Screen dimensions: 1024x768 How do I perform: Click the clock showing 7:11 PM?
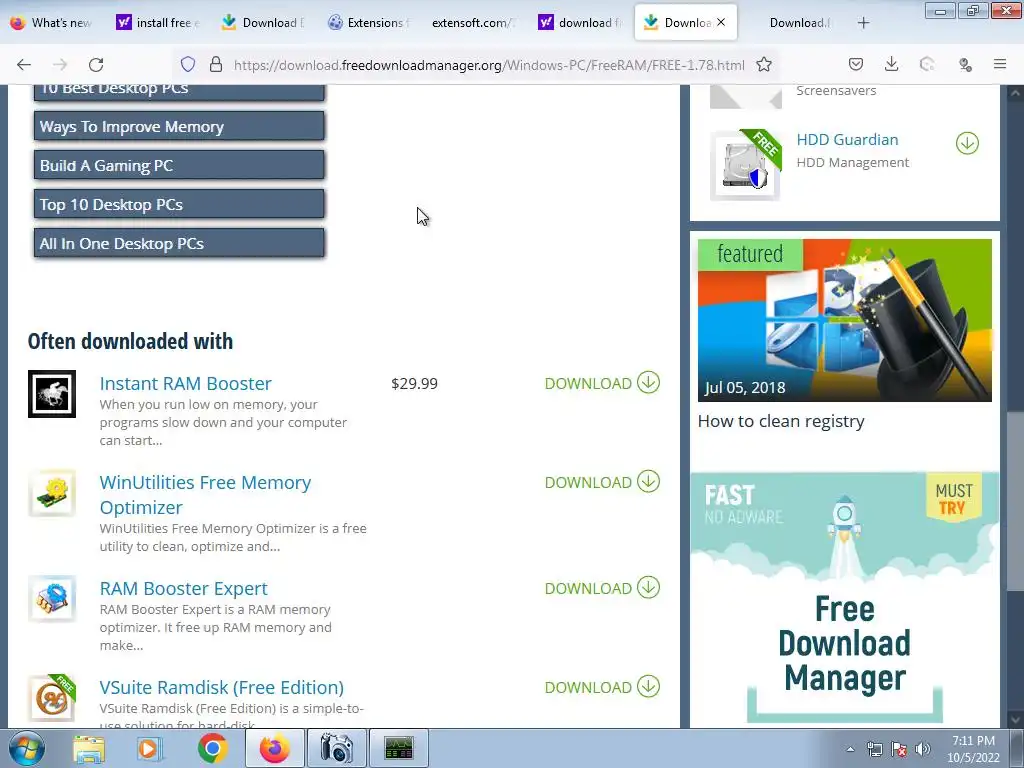[x=973, y=741]
